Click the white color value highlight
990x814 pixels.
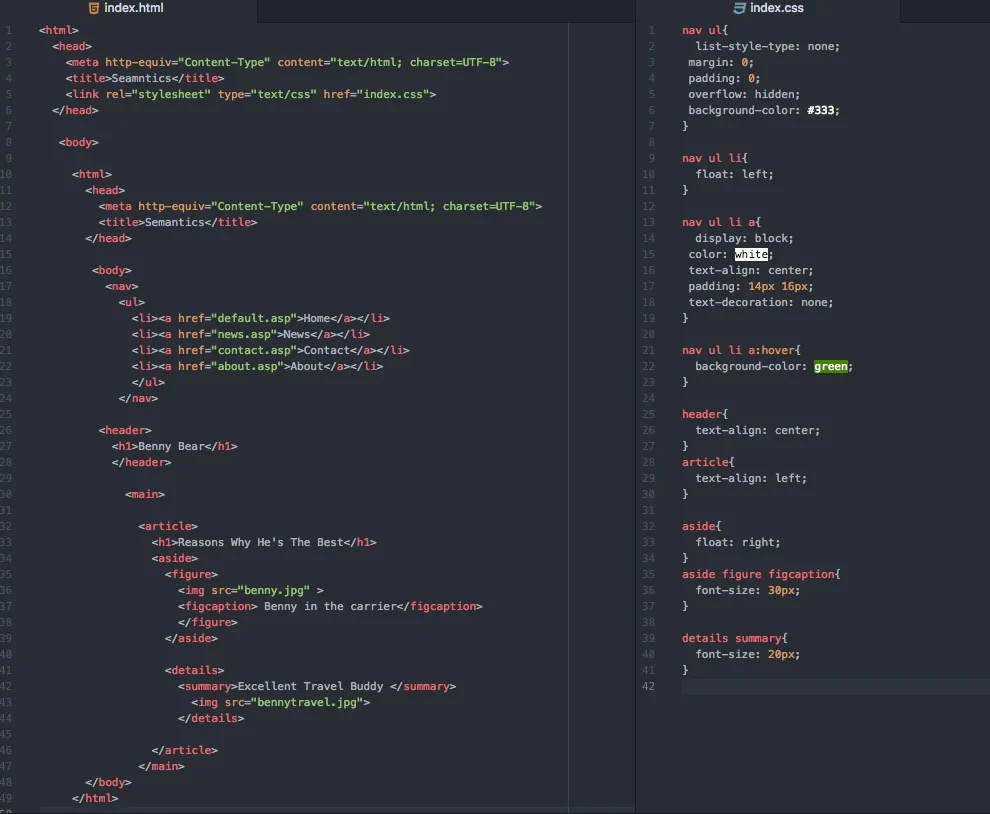[x=751, y=254]
